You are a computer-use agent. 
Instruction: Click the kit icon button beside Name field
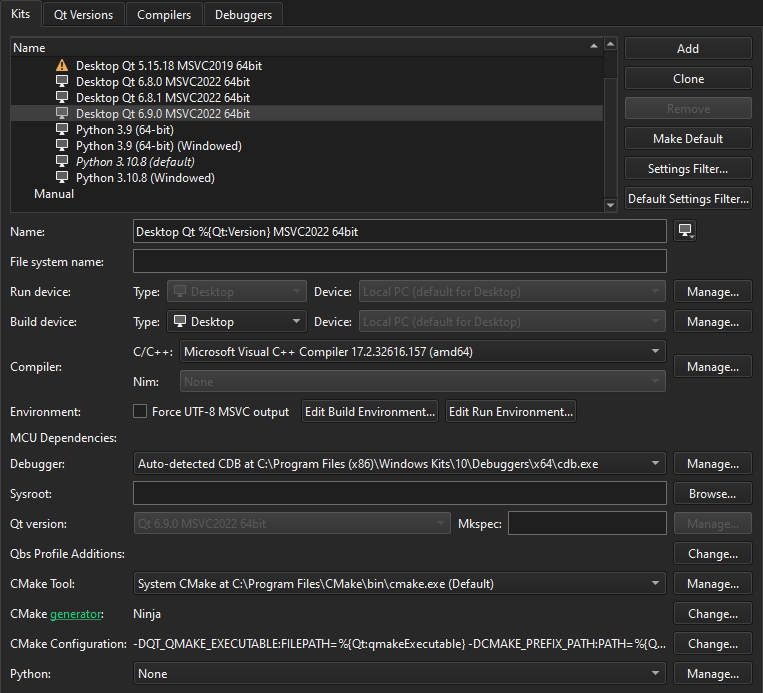685,231
